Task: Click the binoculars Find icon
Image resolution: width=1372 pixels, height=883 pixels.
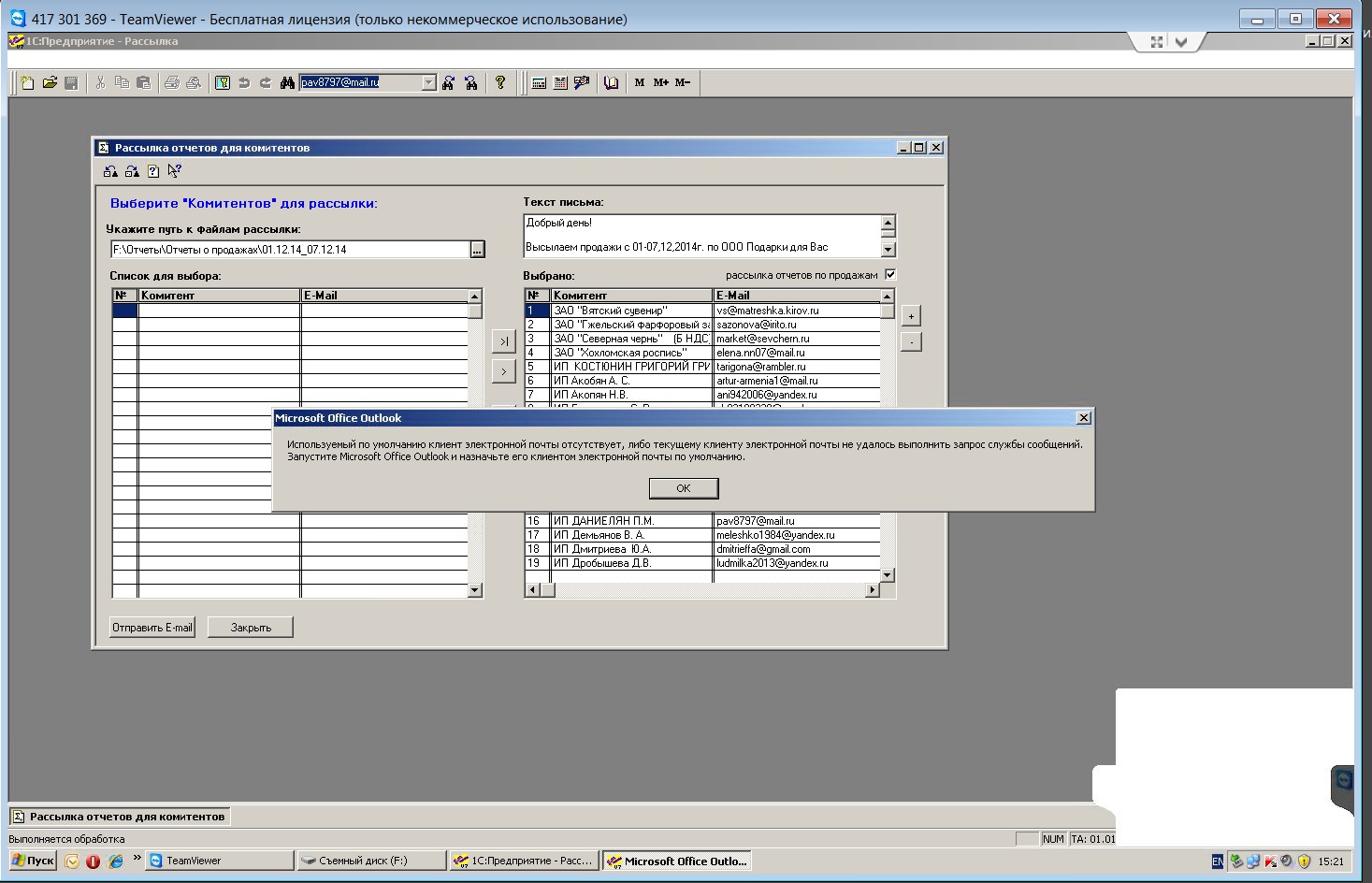Action: tap(287, 82)
